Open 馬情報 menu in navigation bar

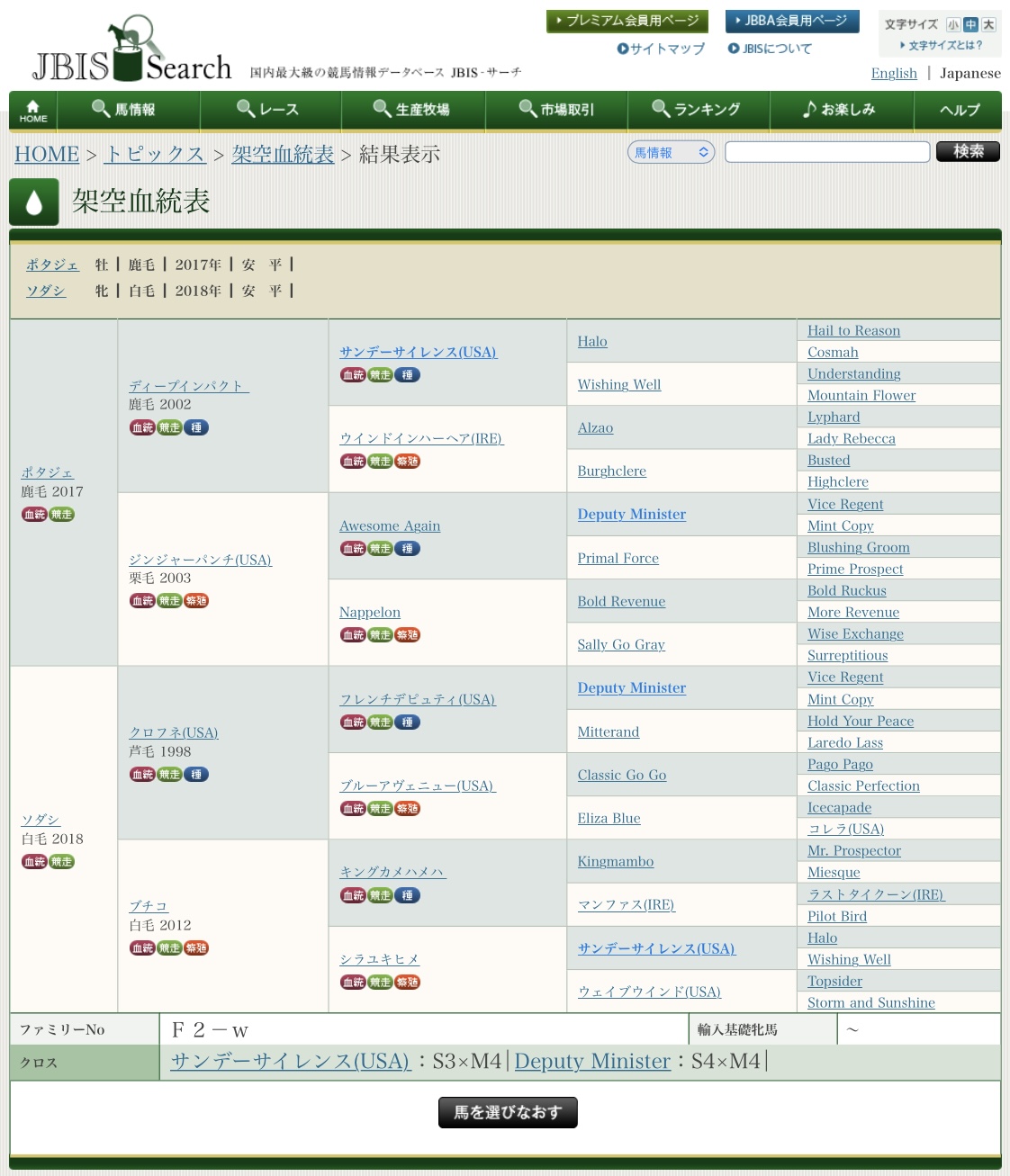coord(128,110)
